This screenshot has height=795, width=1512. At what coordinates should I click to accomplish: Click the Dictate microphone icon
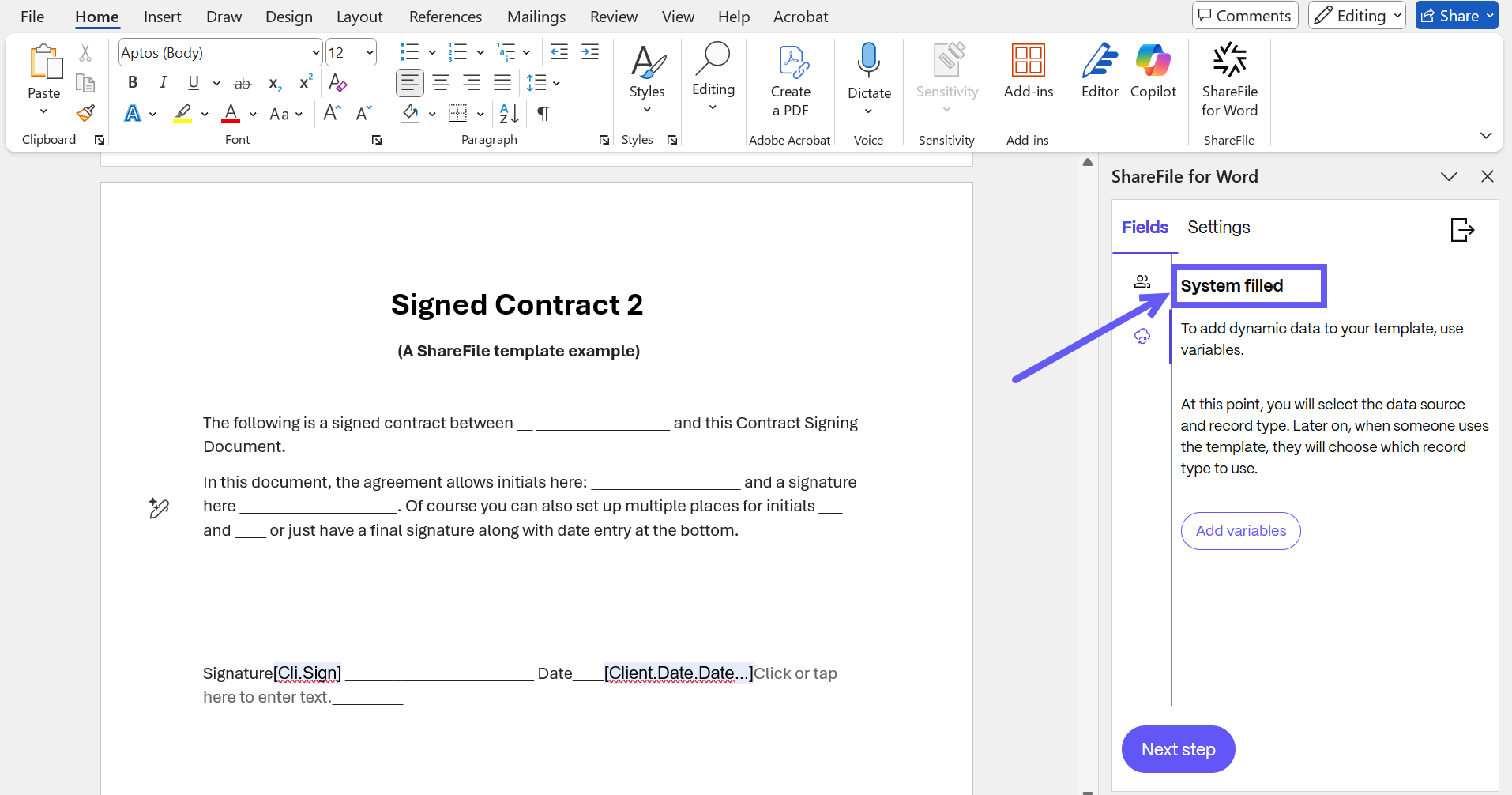[868, 62]
